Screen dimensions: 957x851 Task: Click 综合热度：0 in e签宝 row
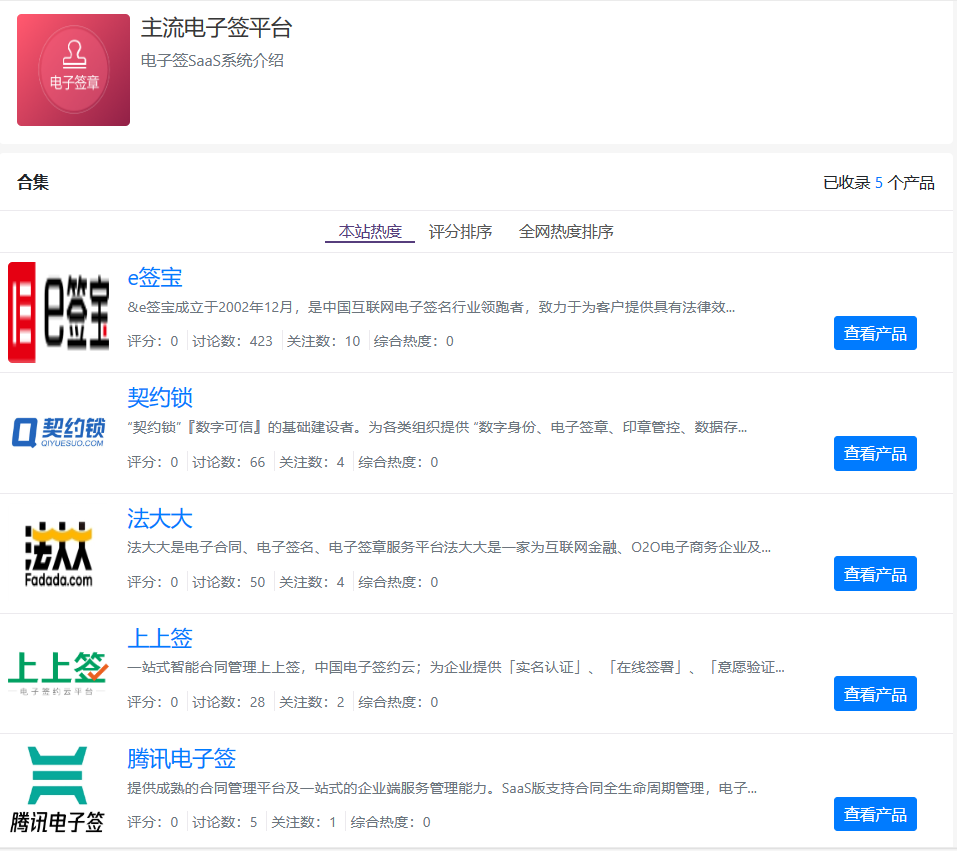pos(414,341)
